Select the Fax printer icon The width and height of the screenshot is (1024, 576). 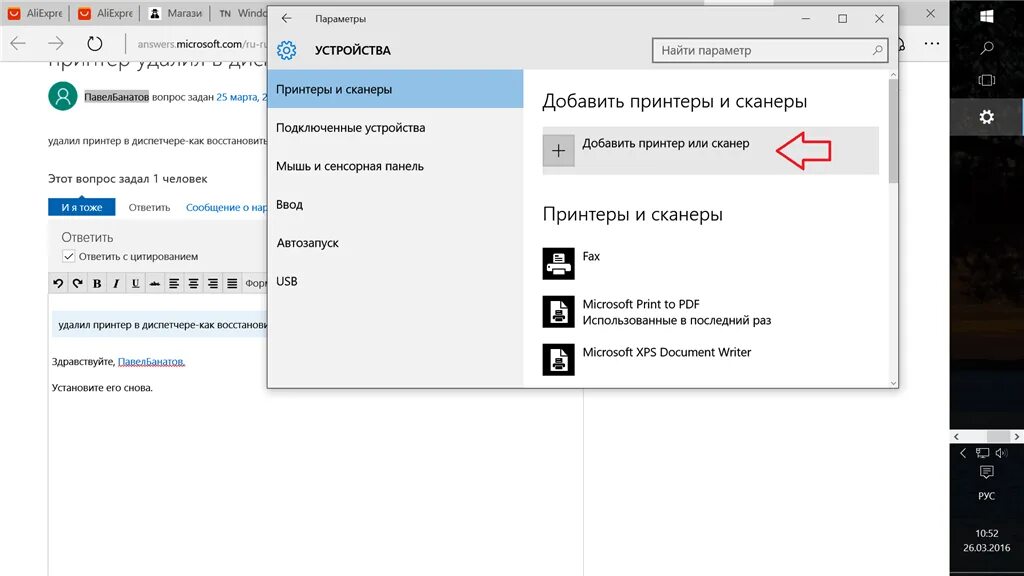click(558, 263)
